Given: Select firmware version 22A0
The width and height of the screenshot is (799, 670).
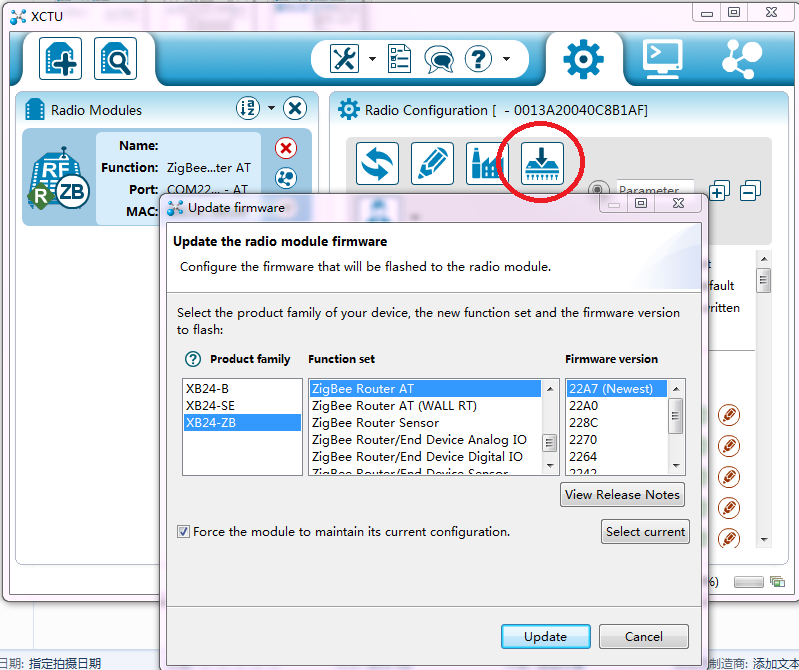Looking at the screenshot, I should point(617,406).
